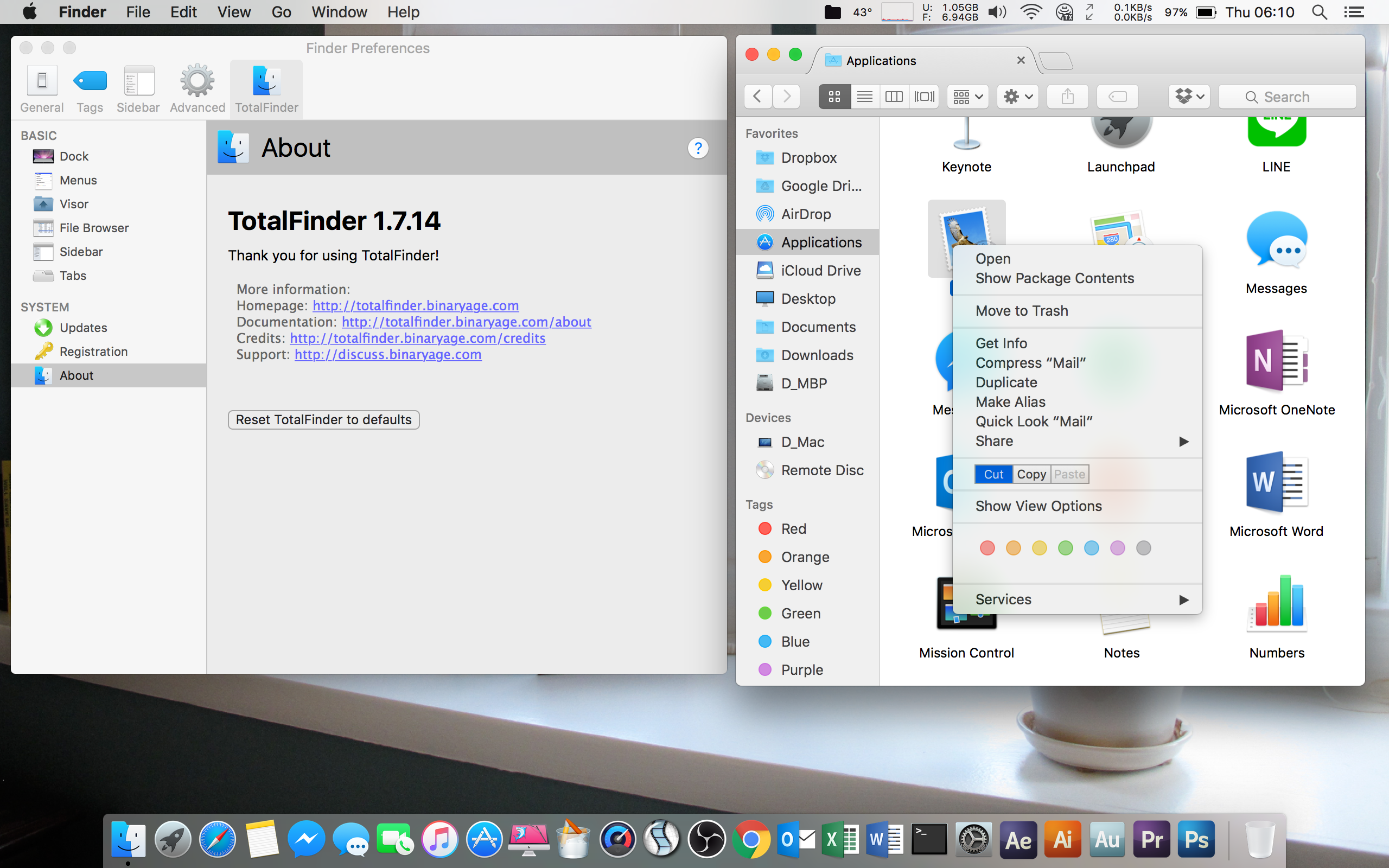1389x868 pixels.
Task: Switch Finder to Cover Flow view
Action: click(x=924, y=97)
